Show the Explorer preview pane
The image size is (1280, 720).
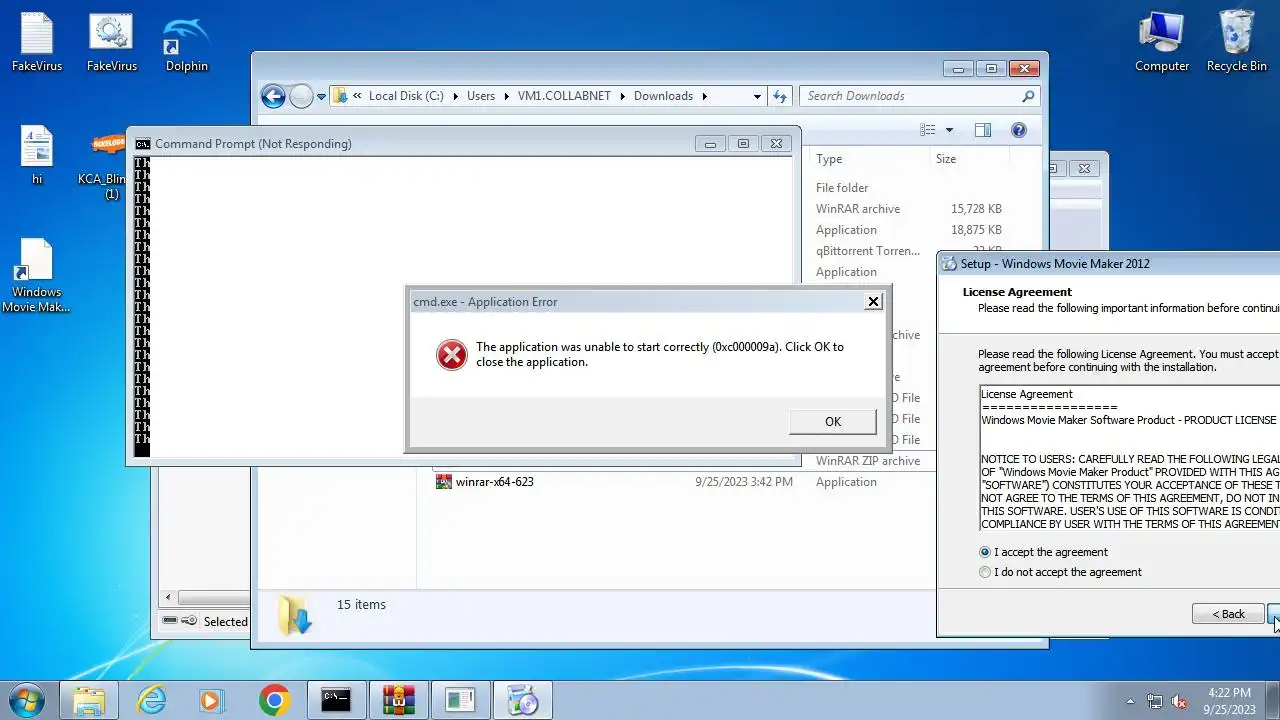tap(983, 130)
